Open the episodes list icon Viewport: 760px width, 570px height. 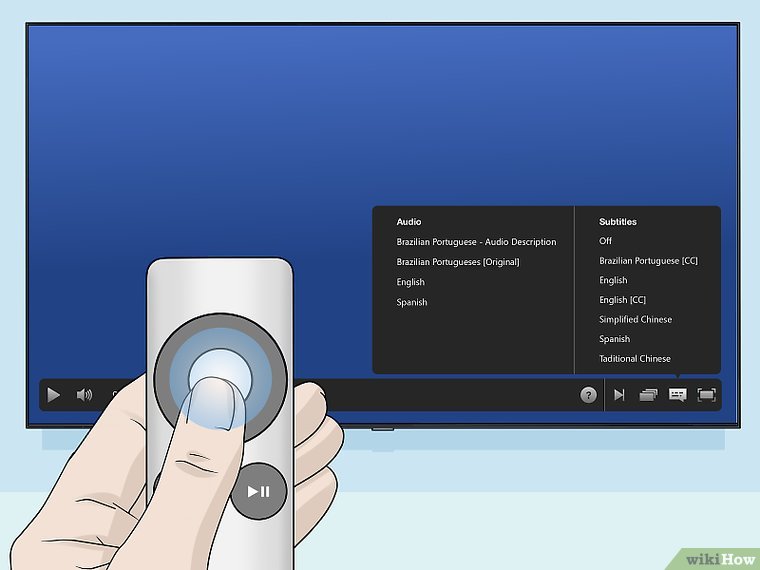(x=648, y=395)
